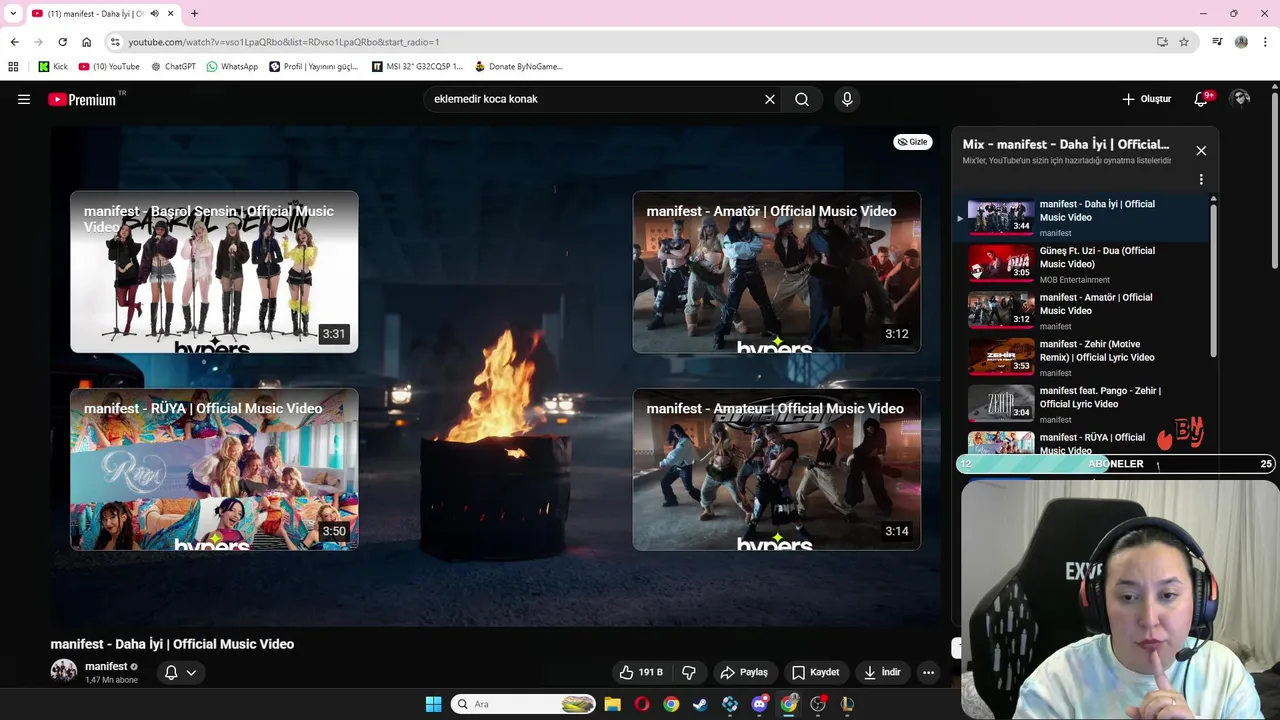The width and height of the screenshot is (1280, 720).
Task: Hide end screen suggestions with Gizle
Action: click(x=912, y=142)
